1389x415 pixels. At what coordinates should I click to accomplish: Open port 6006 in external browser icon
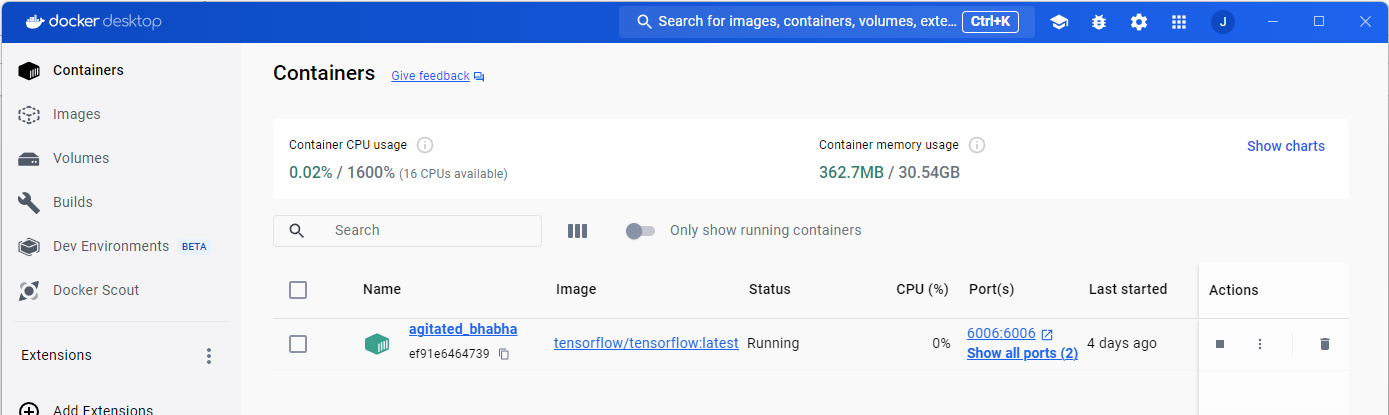(1047, 334)
